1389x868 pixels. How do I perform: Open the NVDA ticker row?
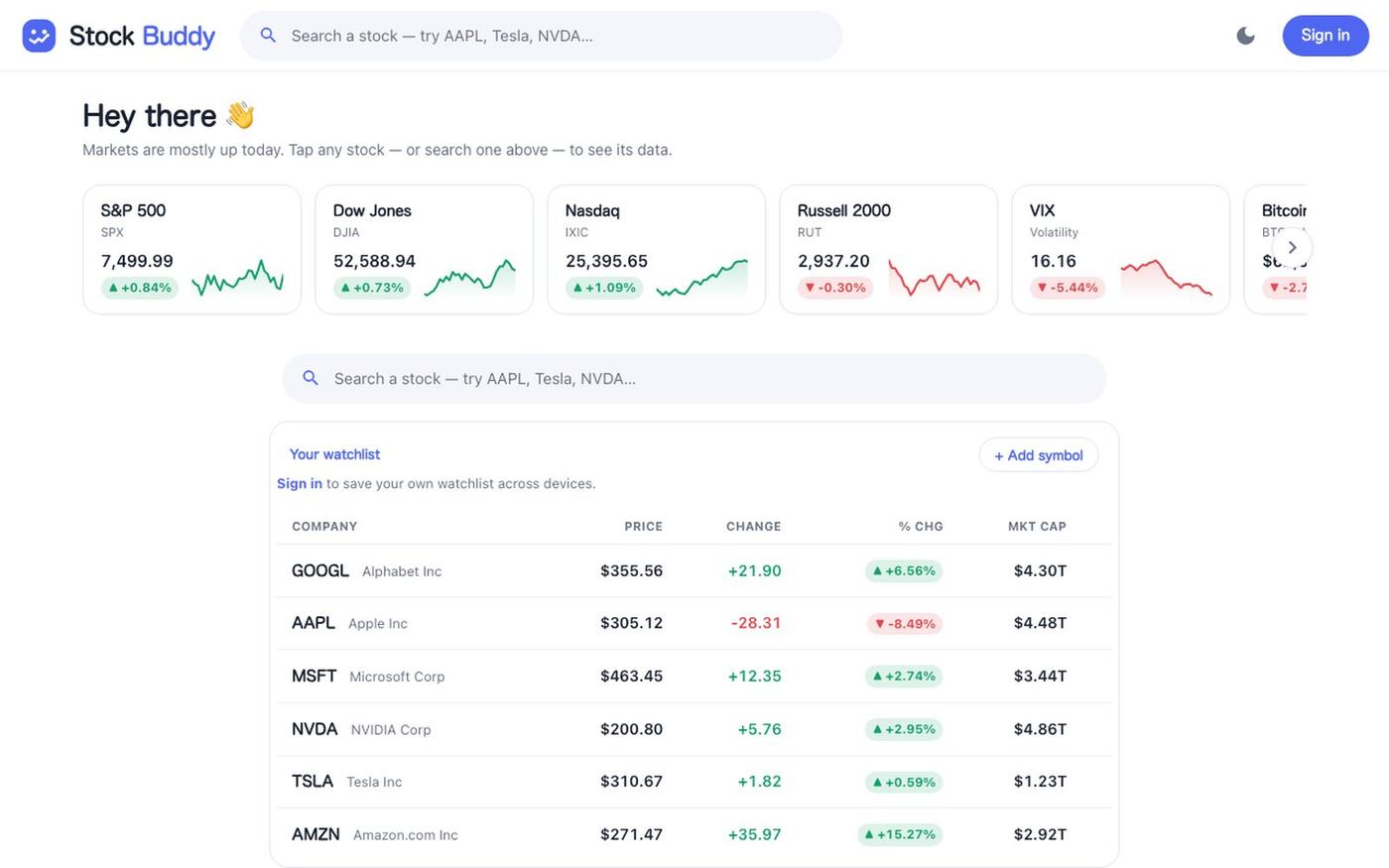point(694,729)
